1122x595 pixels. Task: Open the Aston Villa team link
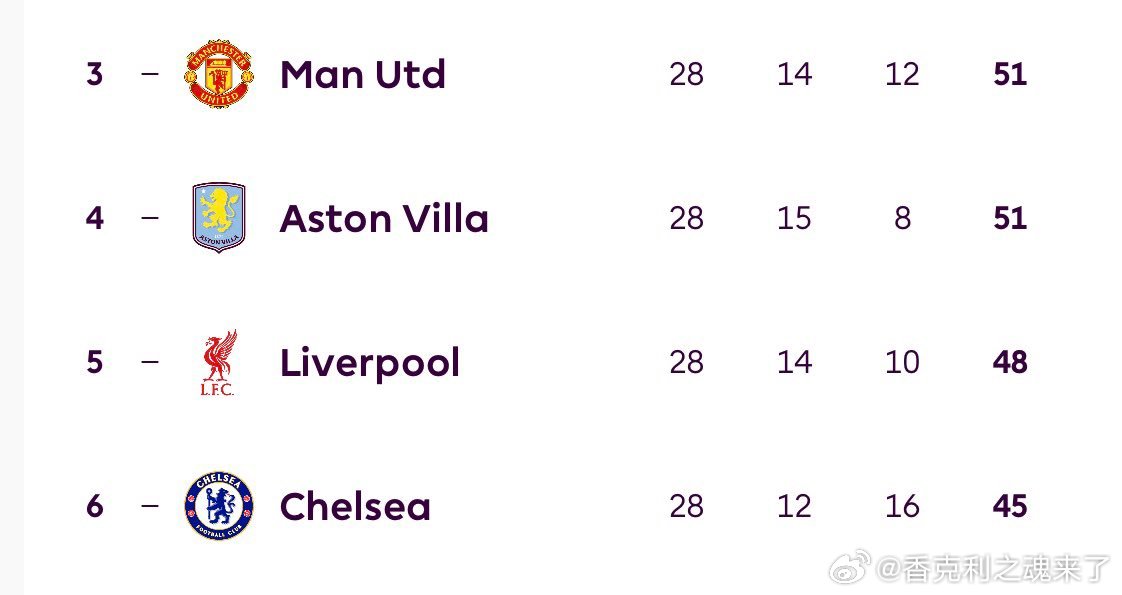pos(384,218)
